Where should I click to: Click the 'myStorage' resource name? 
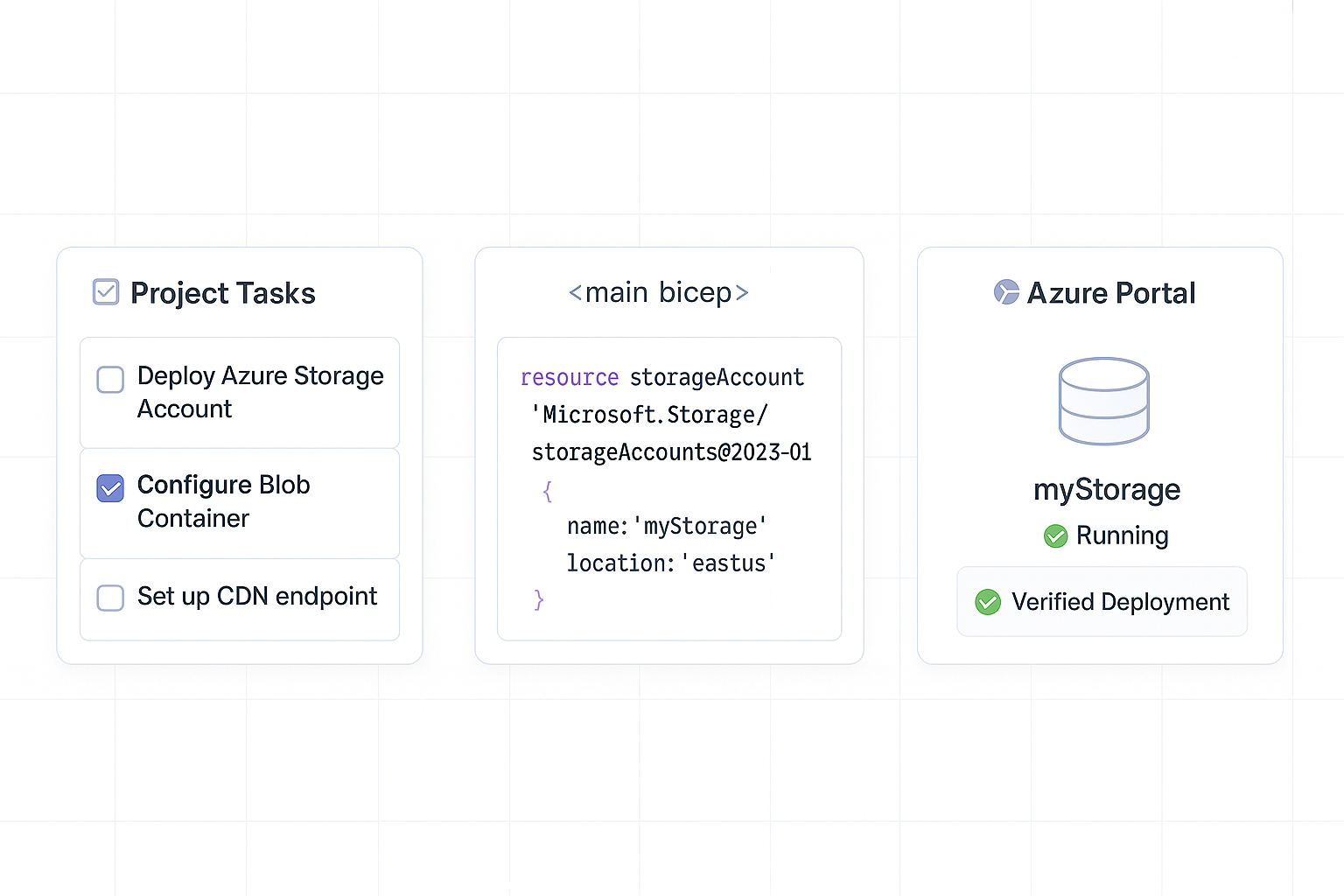coord(1107,490)
